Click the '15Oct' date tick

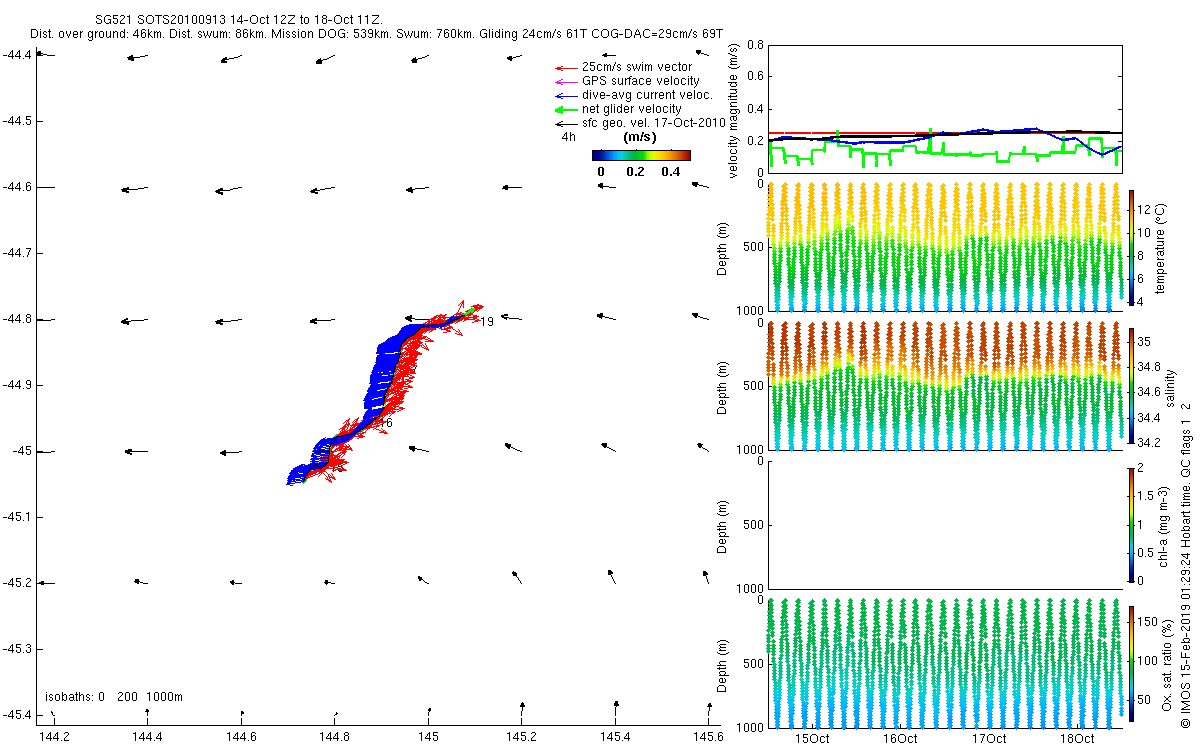(x=812, y=739)
